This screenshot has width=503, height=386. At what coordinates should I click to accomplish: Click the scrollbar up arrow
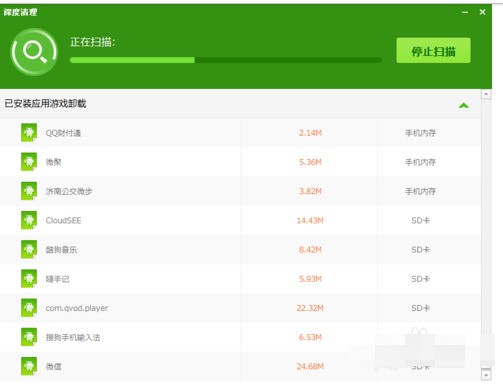tap(486, 94)
